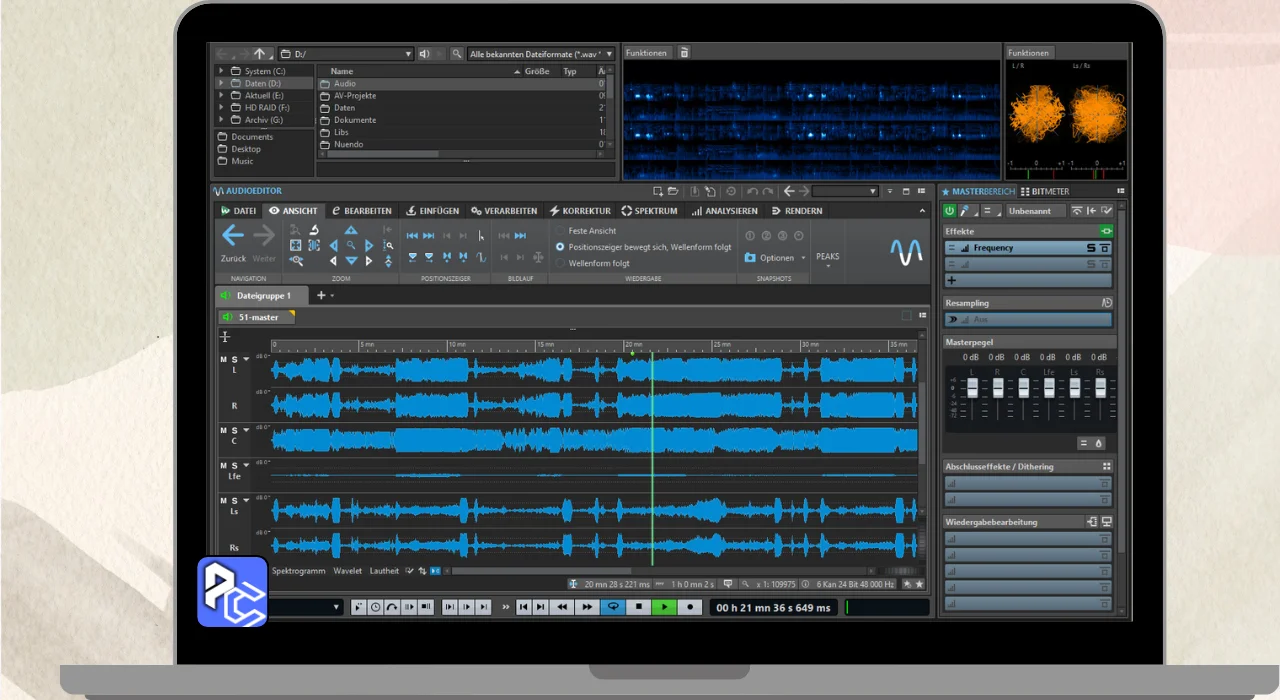Solo the Frequency effect slot
The width and height of the screenshot is (1280, 700).
click(1091, 248)
